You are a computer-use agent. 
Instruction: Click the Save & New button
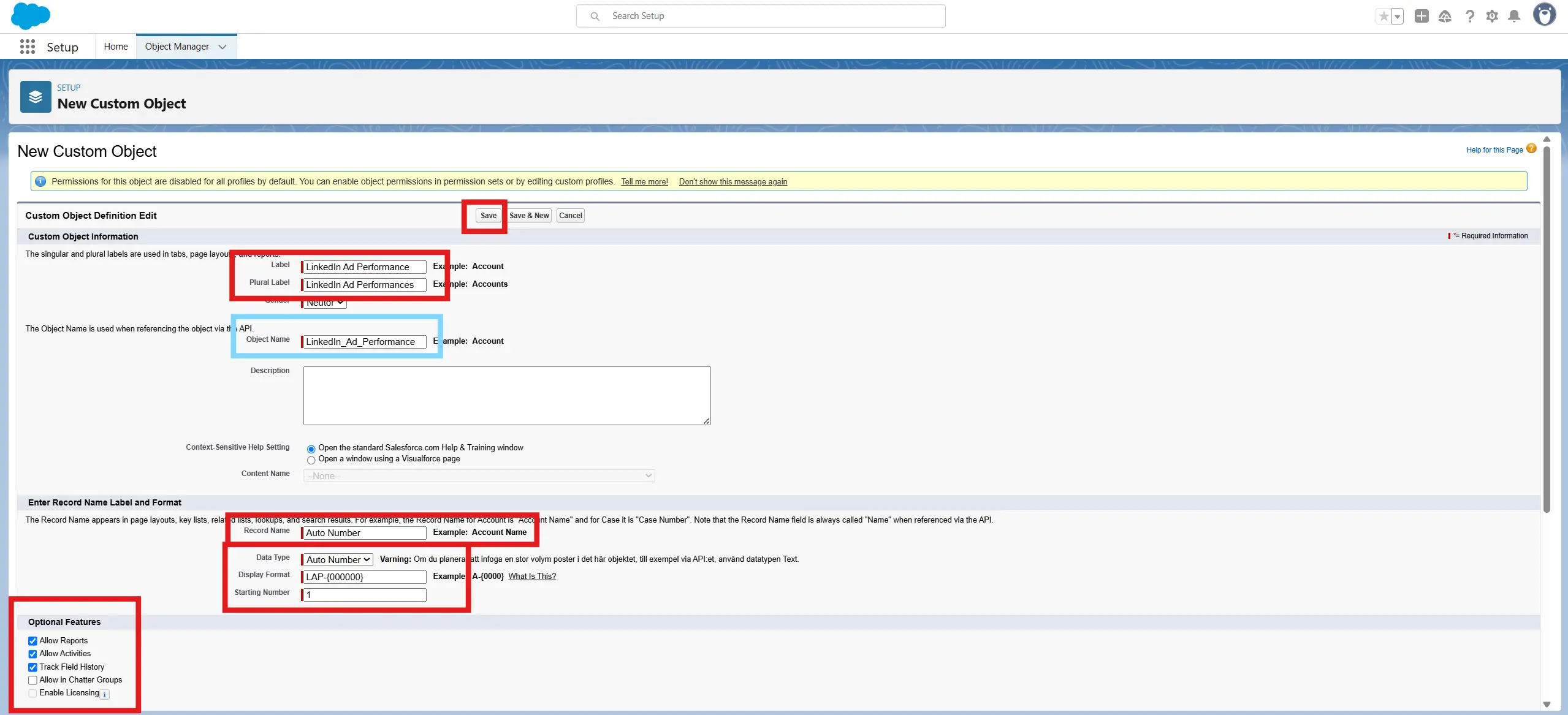pos(529,216)
